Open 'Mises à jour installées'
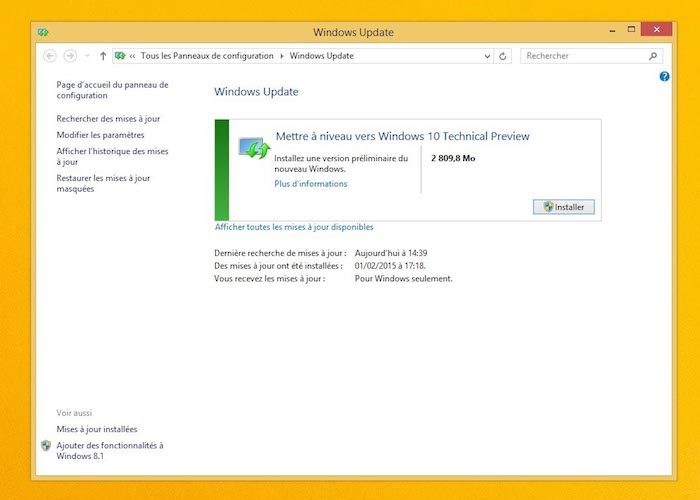700x500 pixels. coord(97,429)
